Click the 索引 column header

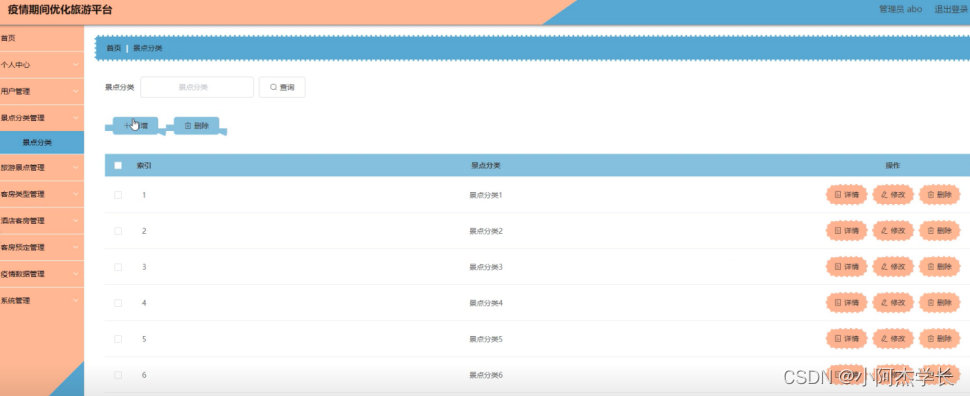tap(144, 165)
